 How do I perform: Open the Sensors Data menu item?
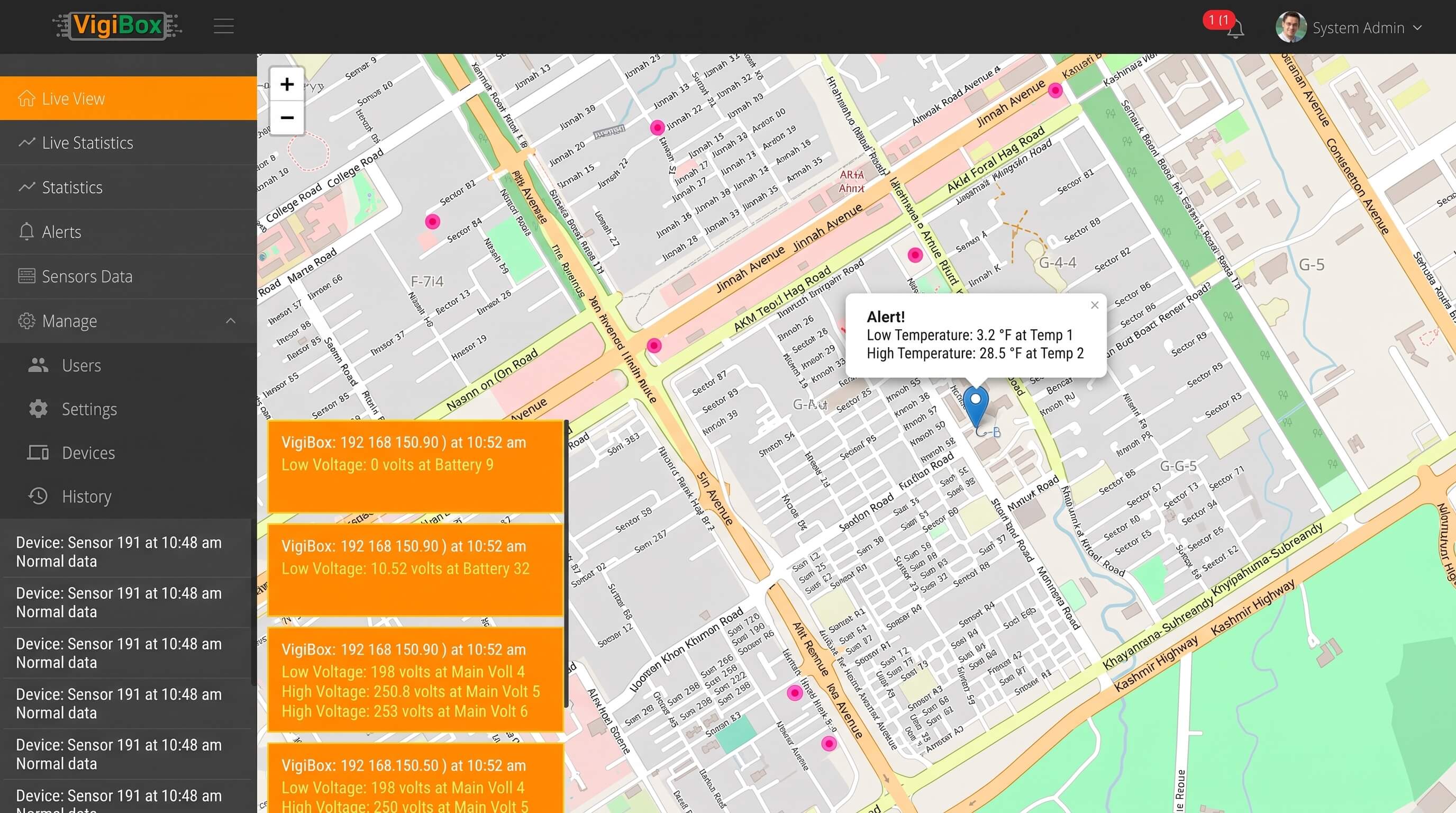click(129, 276)
